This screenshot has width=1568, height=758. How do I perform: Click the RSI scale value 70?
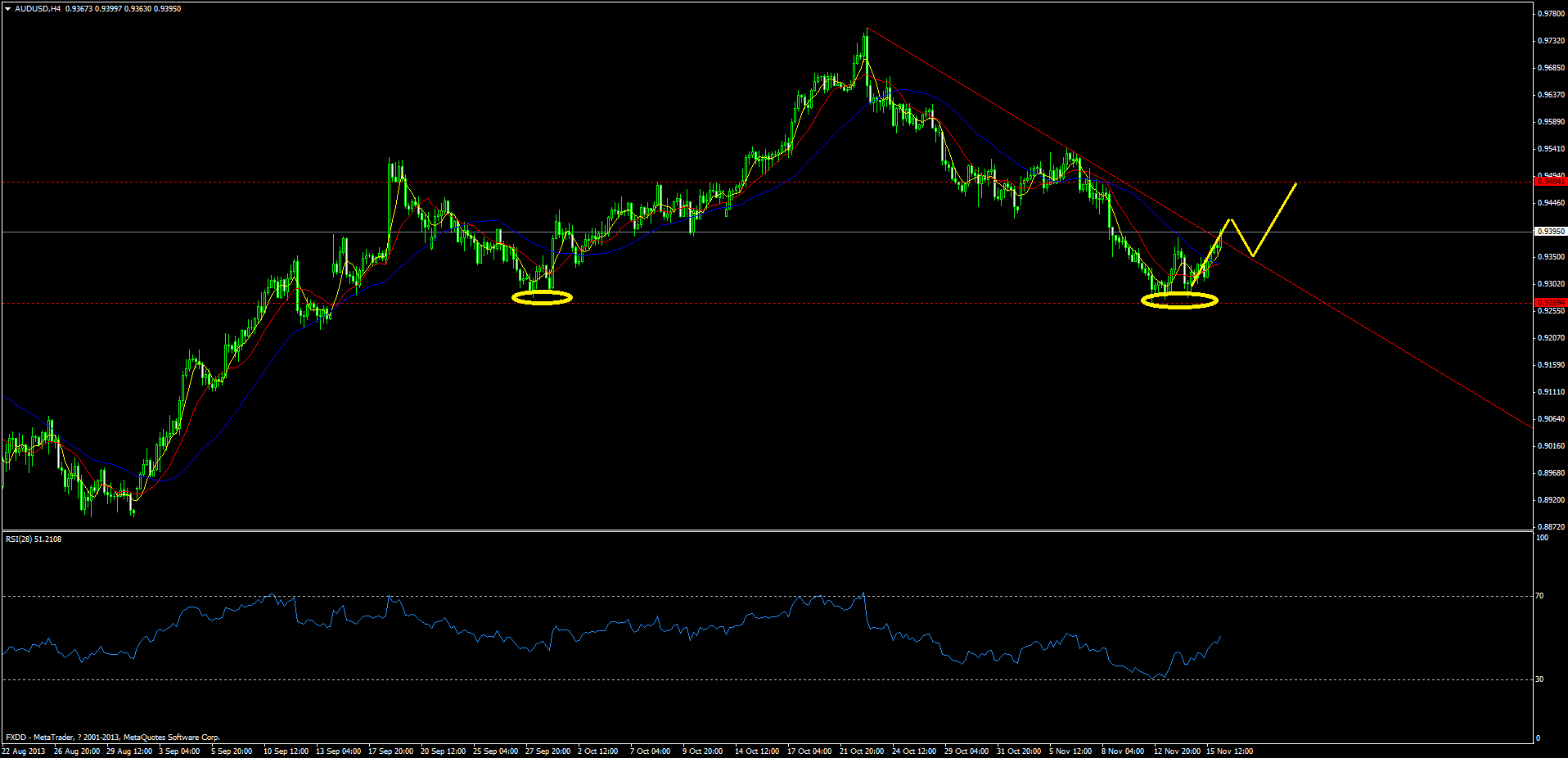click(x=1540, y=596)
